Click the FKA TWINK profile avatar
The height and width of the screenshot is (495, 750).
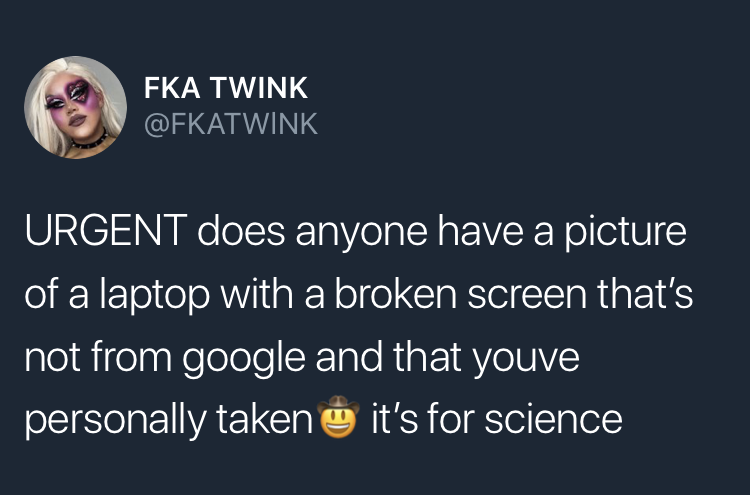tap(76, 107)
